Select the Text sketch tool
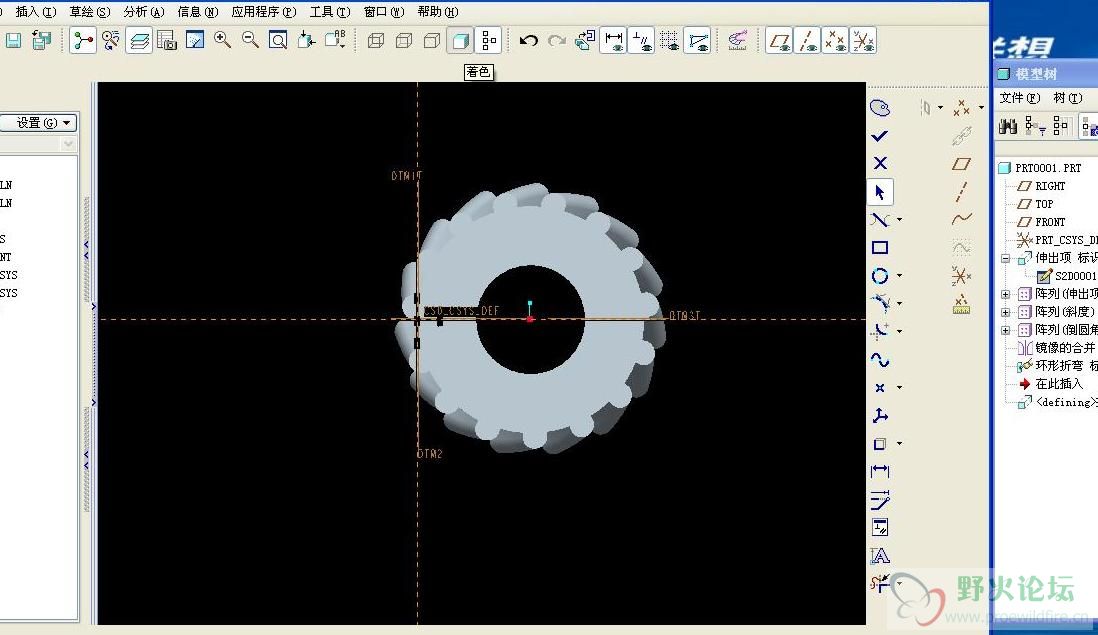The height and width of the screenshot is (635, 1098). (x=880, y=555)
